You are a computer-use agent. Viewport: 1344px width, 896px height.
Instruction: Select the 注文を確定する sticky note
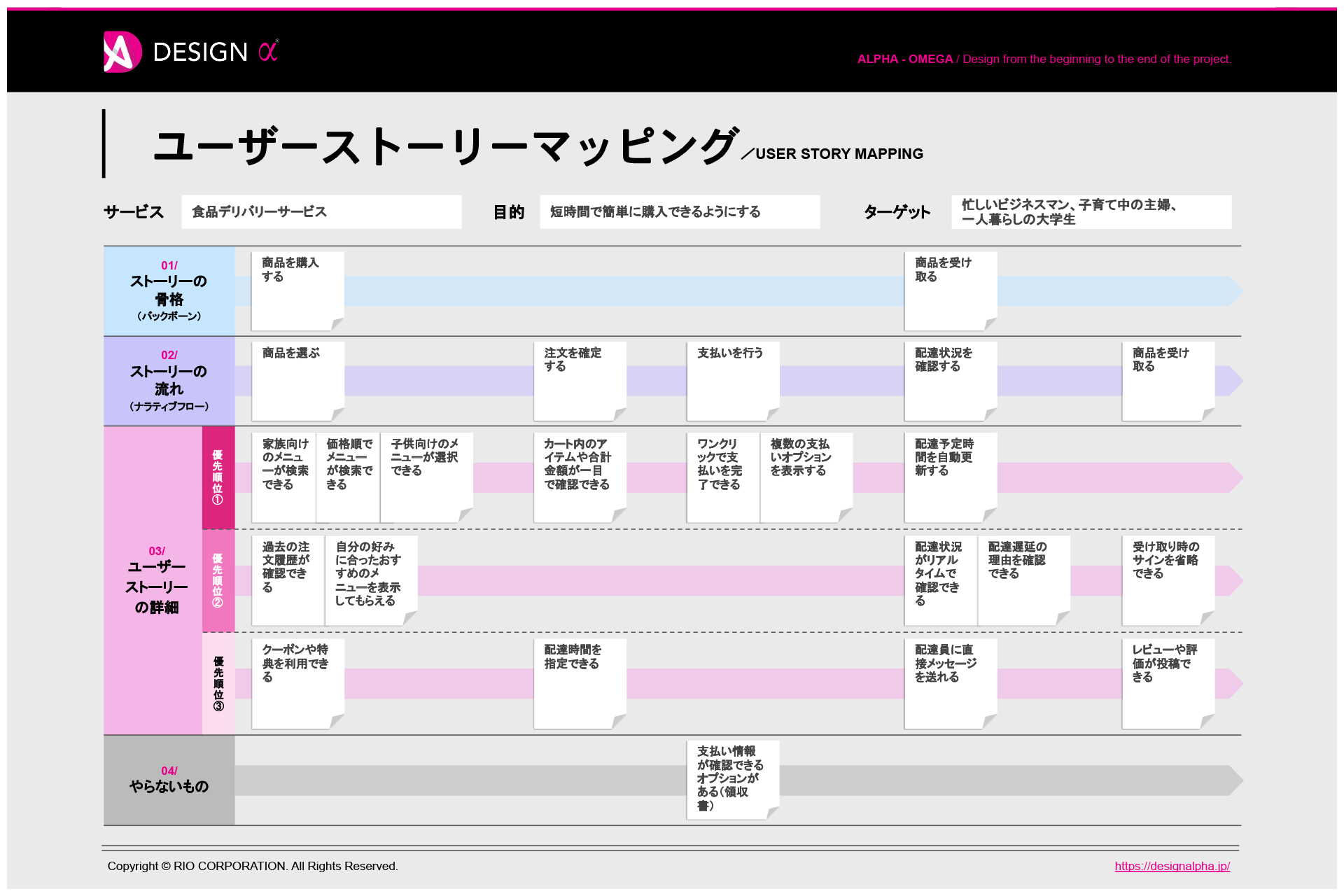[580, 381]
